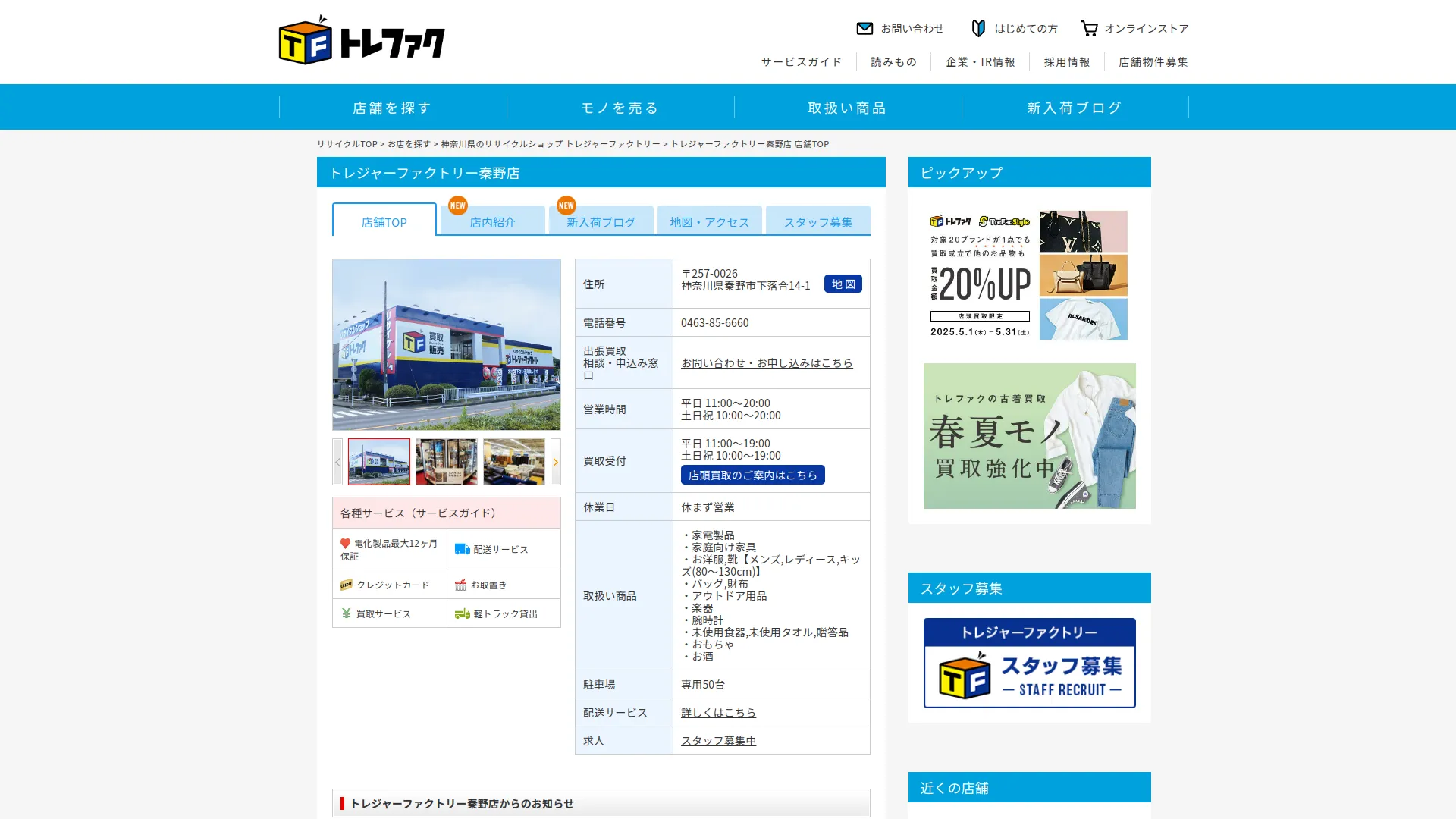Open the 春夏モノ買取強化中 banner
1456x819 pixels.
1030,436
